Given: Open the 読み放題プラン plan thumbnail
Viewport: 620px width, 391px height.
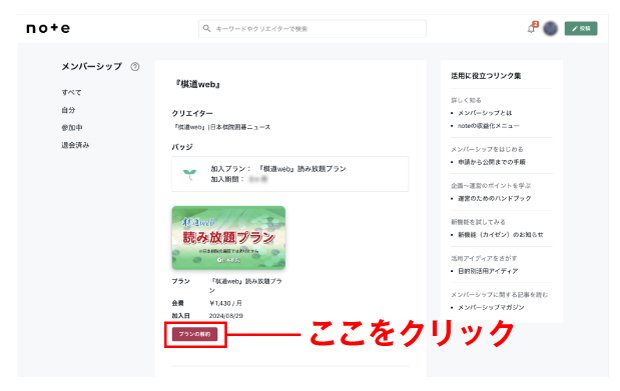Looking at the screenshot, I should [x=229, y=238].
